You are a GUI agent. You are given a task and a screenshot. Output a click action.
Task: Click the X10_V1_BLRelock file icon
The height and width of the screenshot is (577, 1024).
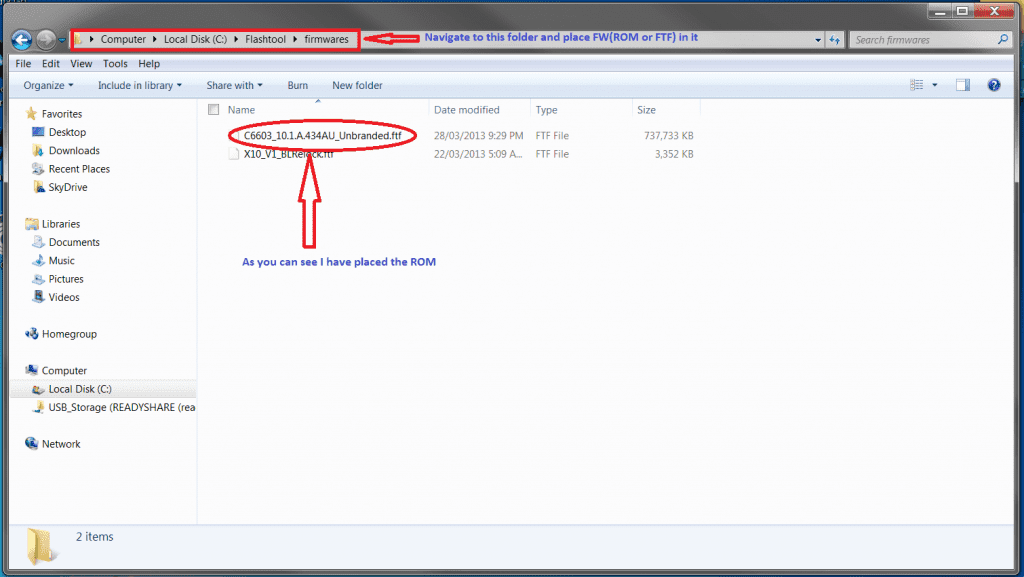pos(234,154)
